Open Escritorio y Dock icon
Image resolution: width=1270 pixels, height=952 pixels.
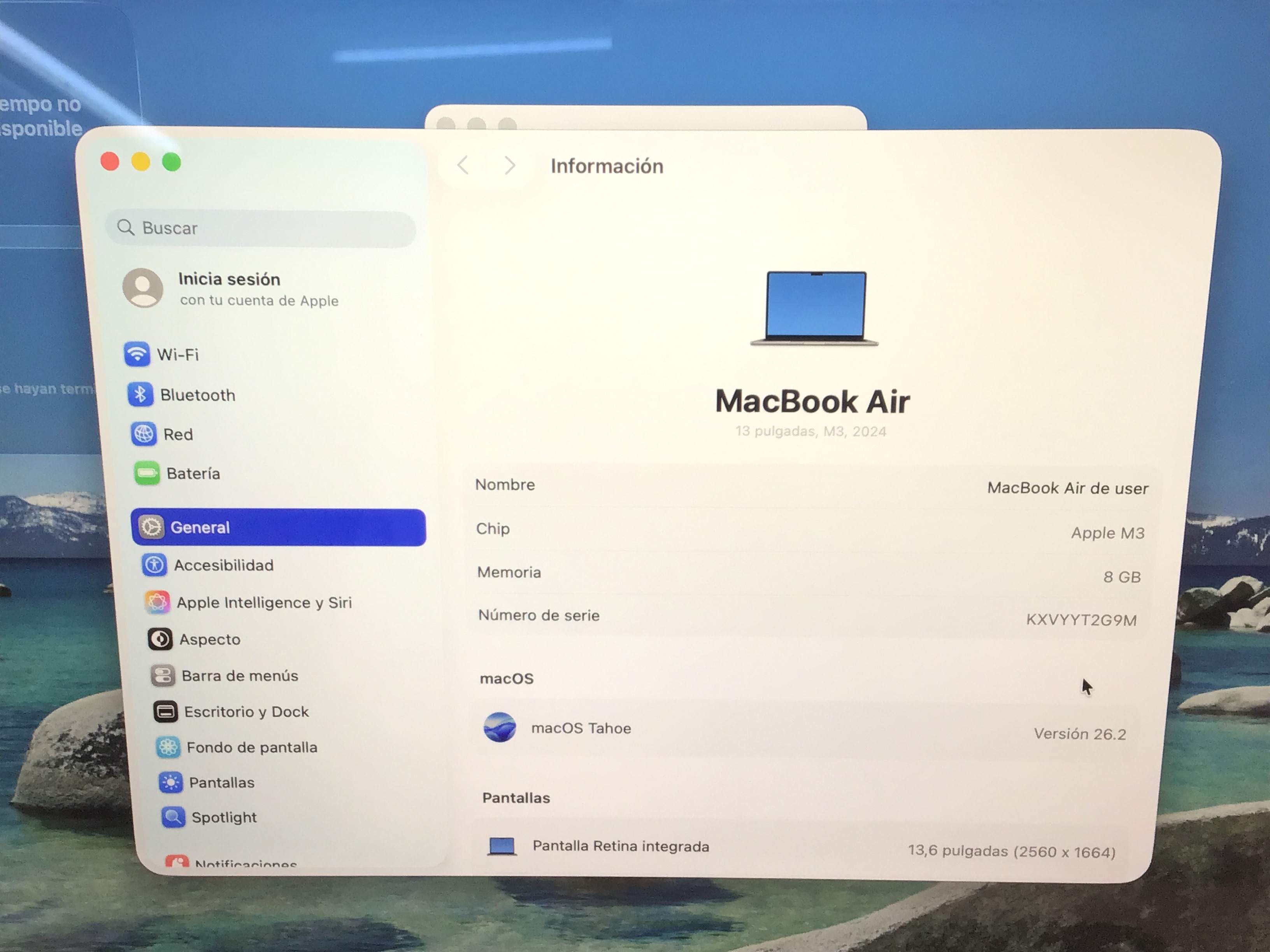[x=165, y=712]
